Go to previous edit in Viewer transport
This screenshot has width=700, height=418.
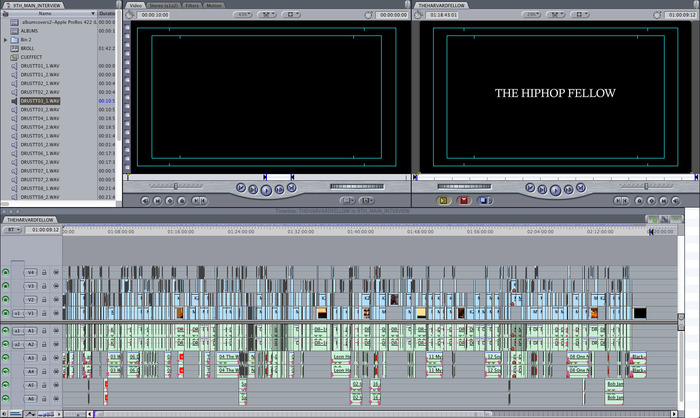241,188
